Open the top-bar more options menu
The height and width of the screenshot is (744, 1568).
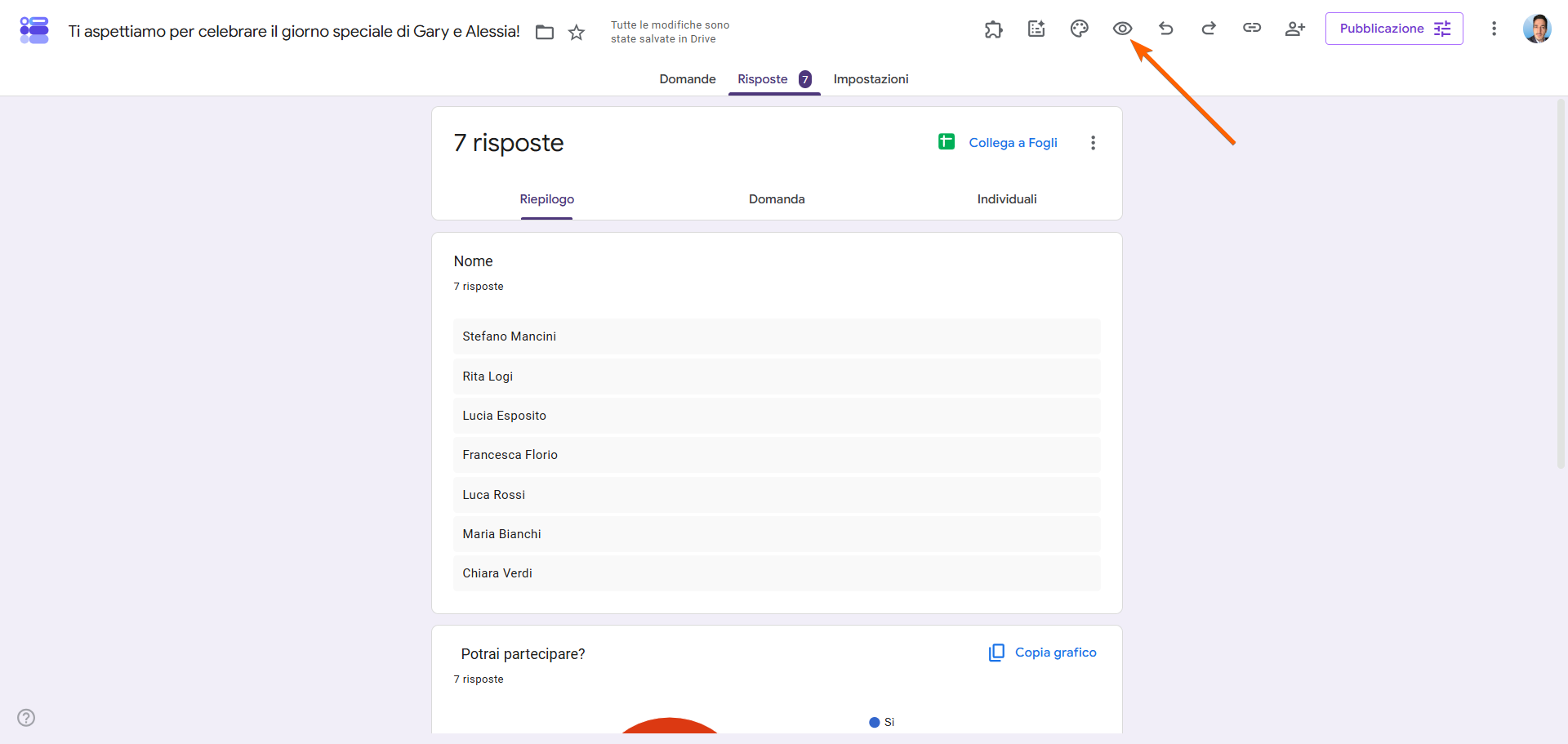click(x=1494, y=29)
